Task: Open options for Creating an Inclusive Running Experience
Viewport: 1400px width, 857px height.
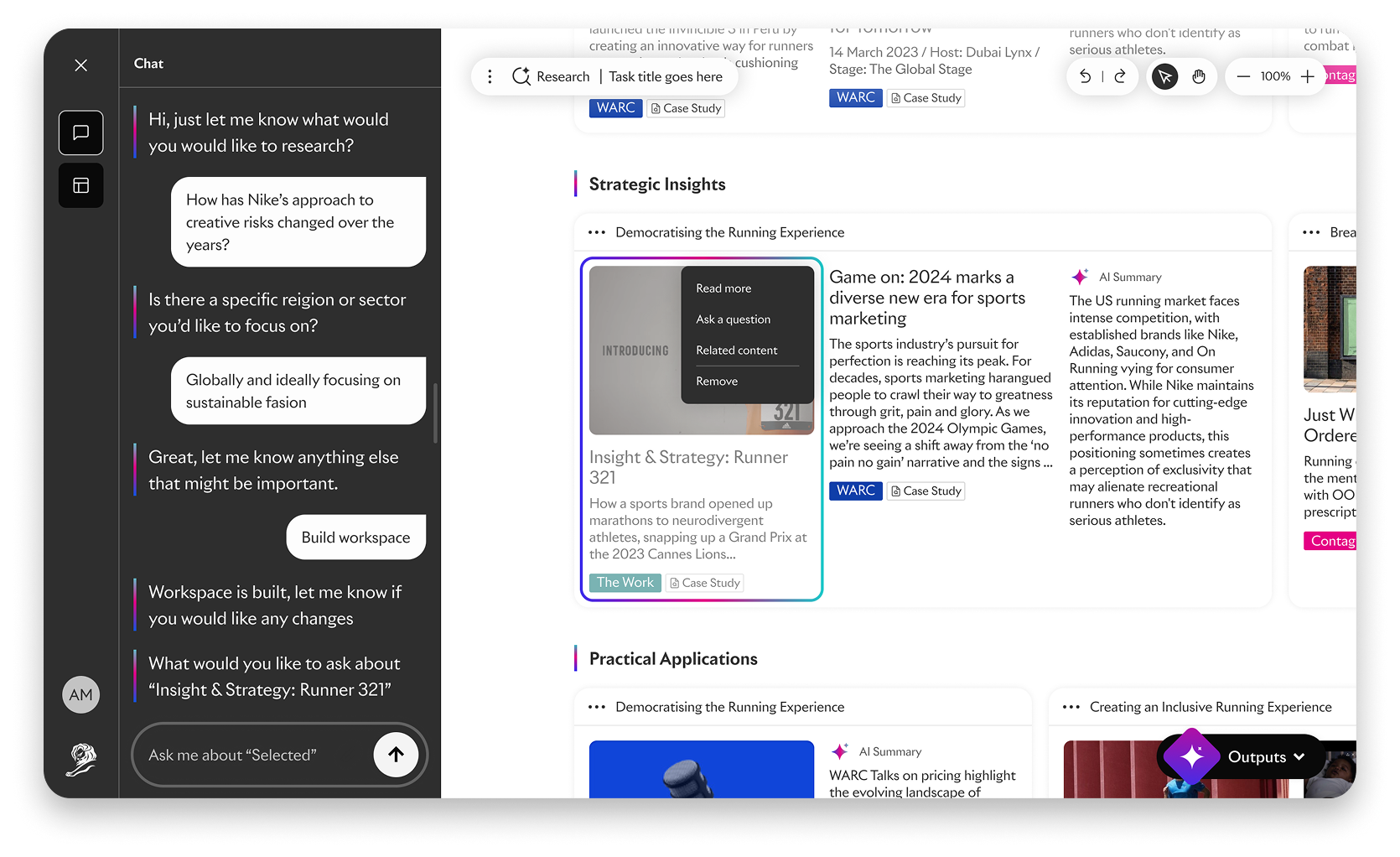Action: click(1071, 707)
